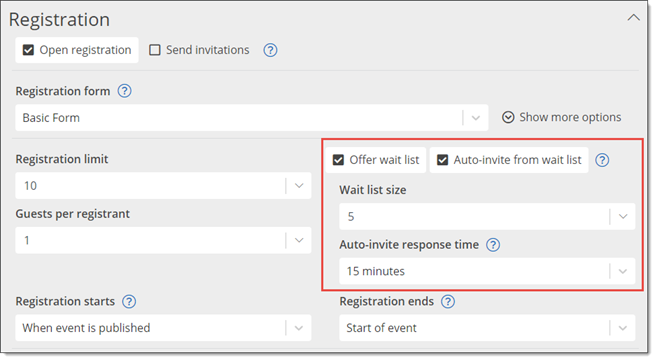Click the Registration limit label
The image size is (655, 360).
pos(62,159)
